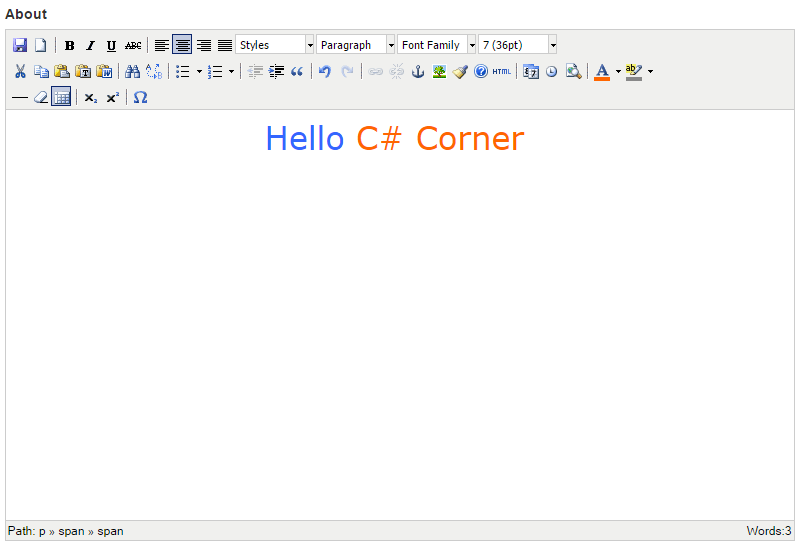
Task: Open HTML source editor
Action: click(x=501, y=71)
